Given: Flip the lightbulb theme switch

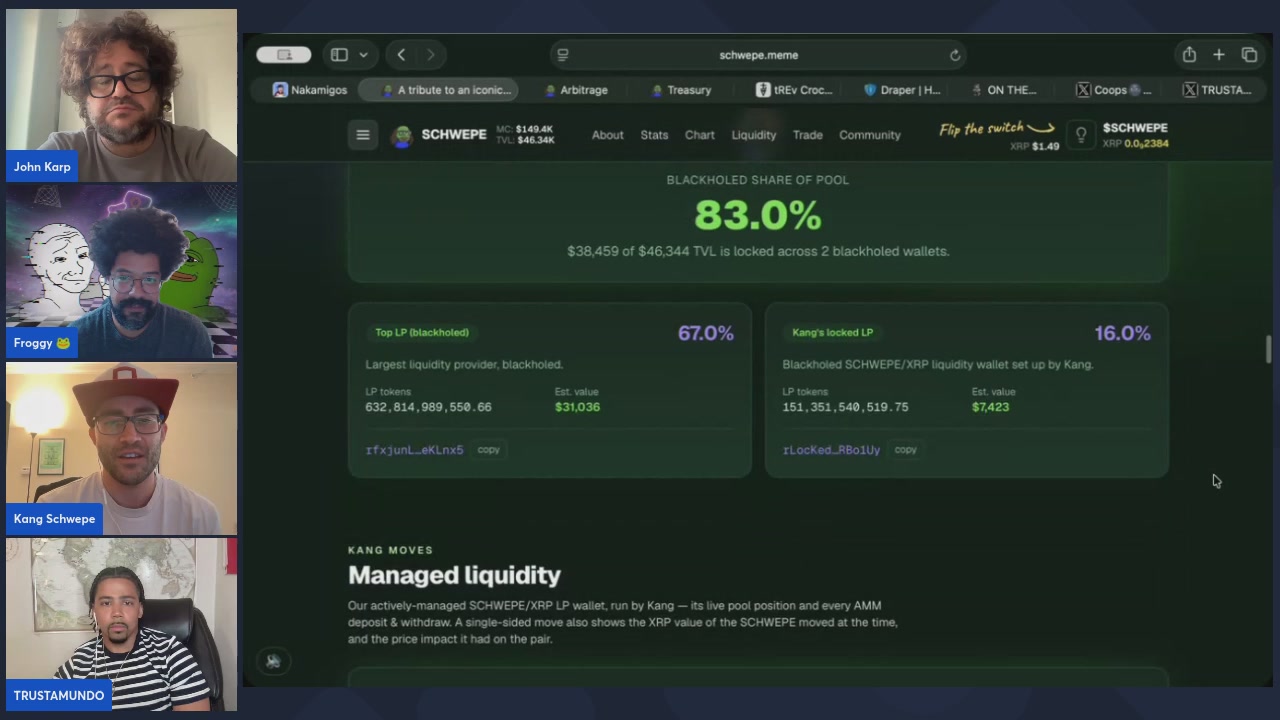Looking at the screenshot, I should pos(1081,135).
